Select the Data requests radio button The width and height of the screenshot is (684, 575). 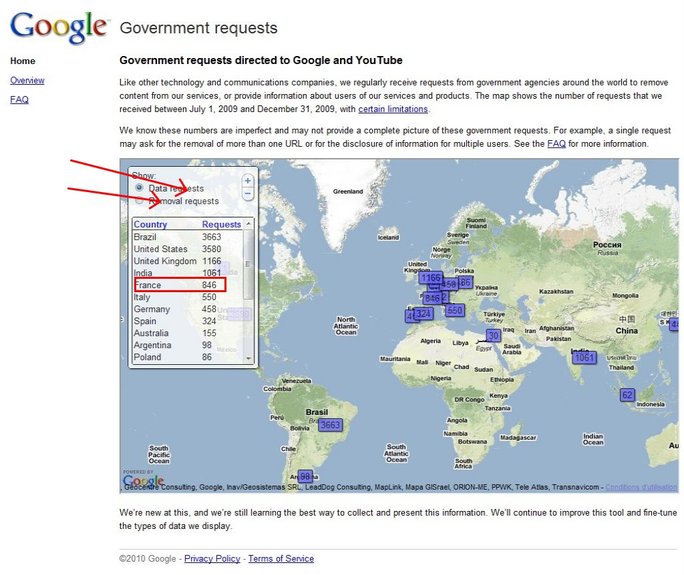click(x=139, y=188)
